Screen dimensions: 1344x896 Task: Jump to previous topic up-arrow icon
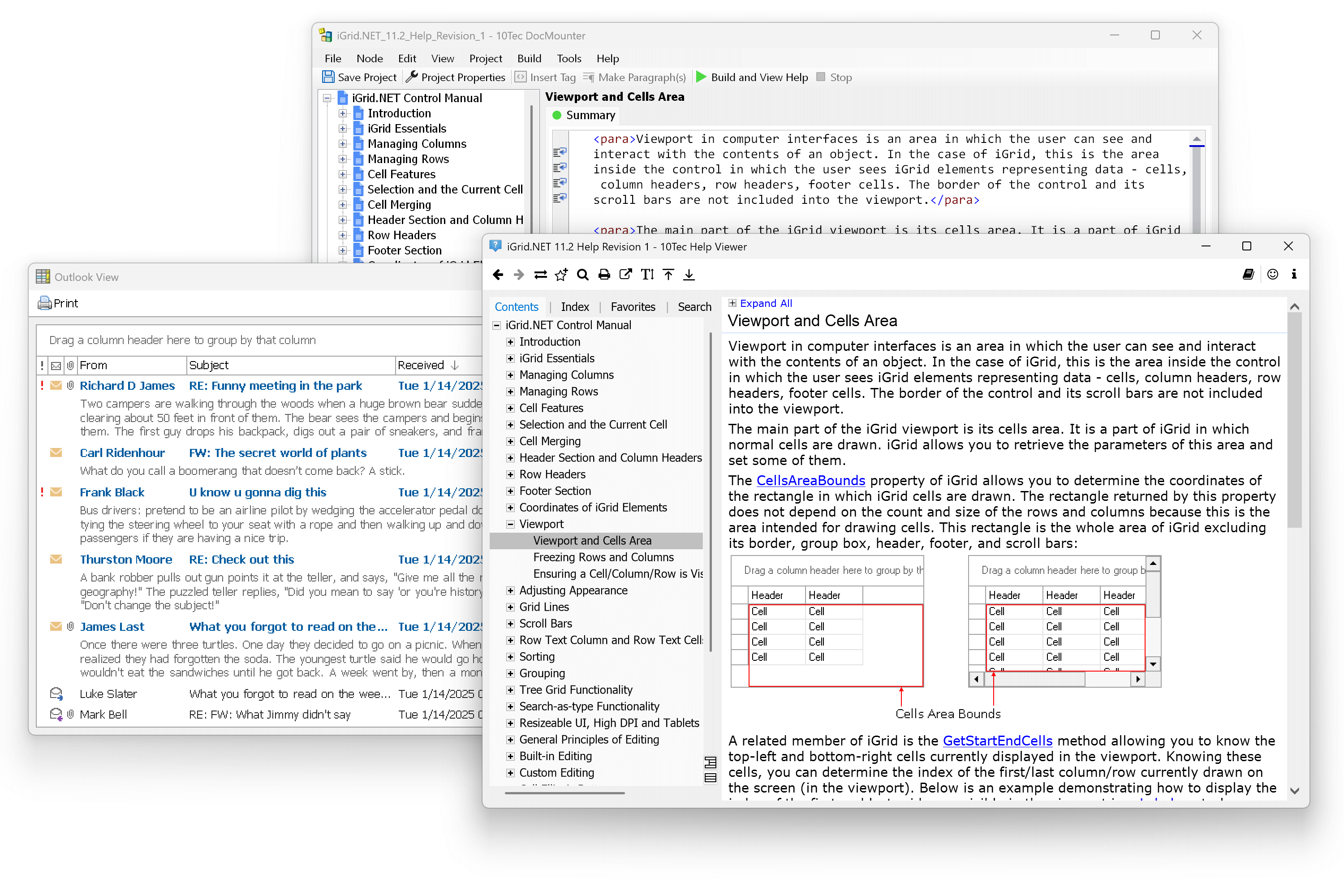(x=668, y=275)
